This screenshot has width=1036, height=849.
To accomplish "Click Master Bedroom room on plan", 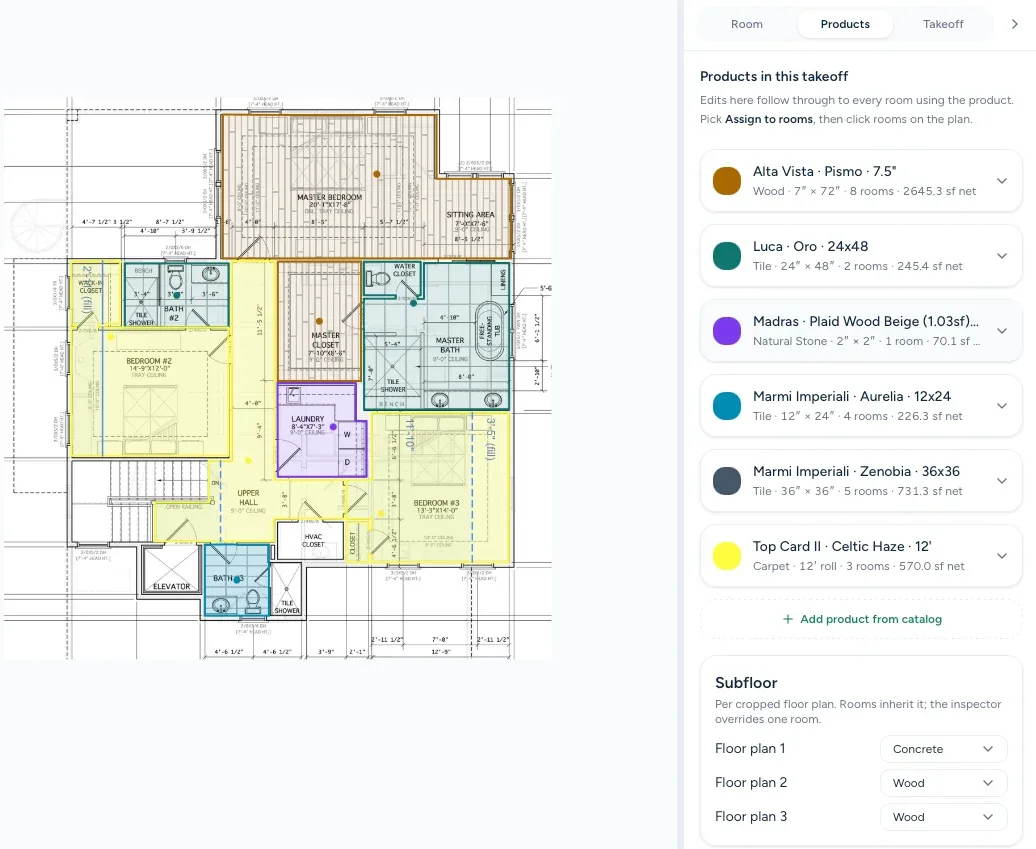I will 329,185.
